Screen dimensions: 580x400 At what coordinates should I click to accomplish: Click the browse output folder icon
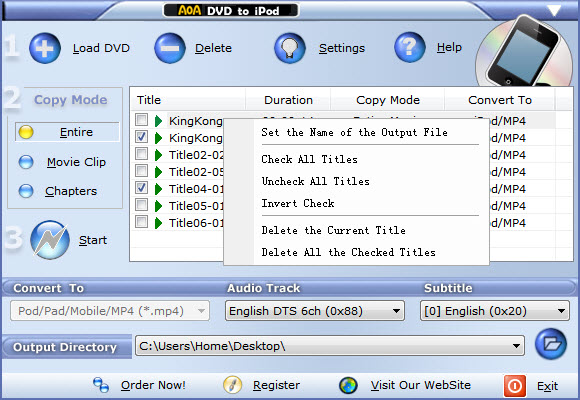pyautogui.click(x=551, y=344)
